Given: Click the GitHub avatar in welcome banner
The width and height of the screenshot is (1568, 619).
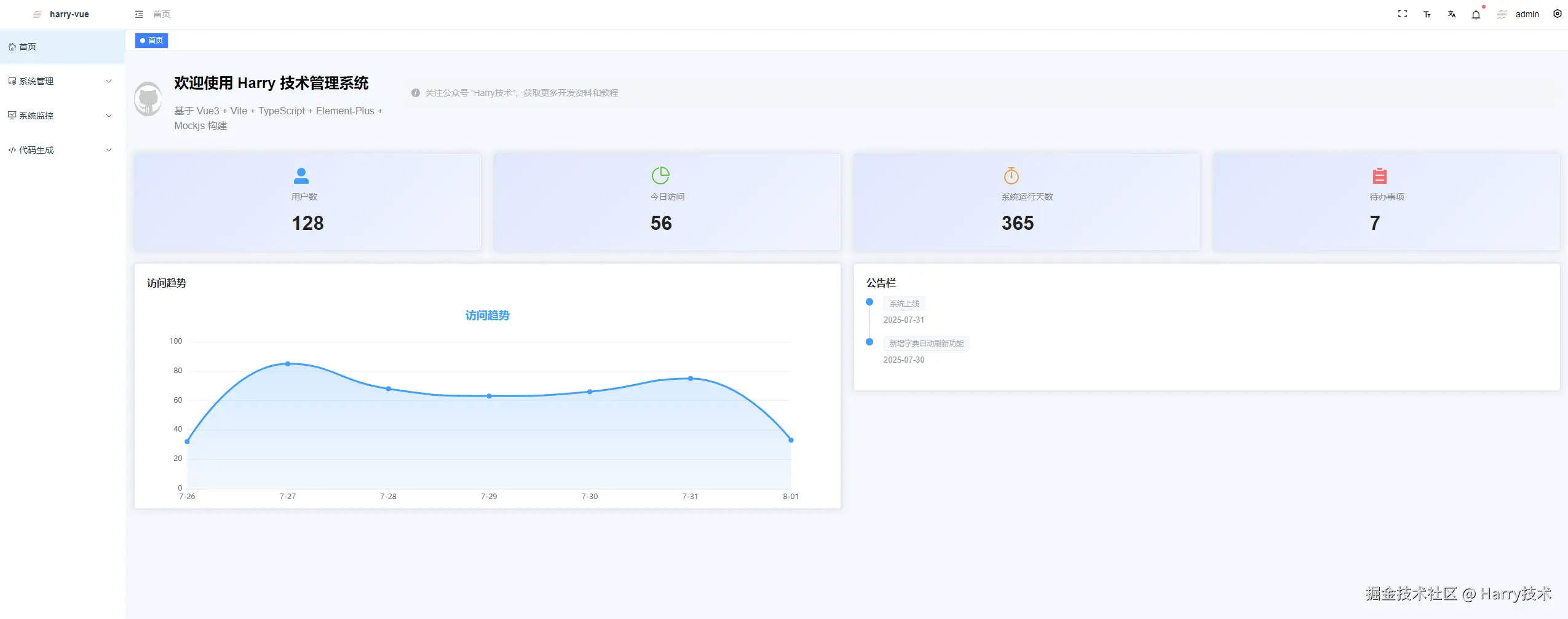Looking at the screenshot, I should pyautogui.click(x=148, y=98).
